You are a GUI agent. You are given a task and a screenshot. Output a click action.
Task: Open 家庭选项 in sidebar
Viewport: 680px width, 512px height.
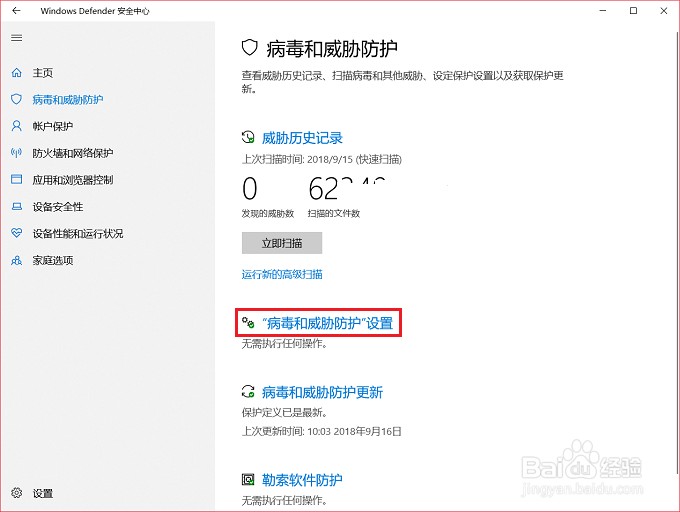pos(52,261)
